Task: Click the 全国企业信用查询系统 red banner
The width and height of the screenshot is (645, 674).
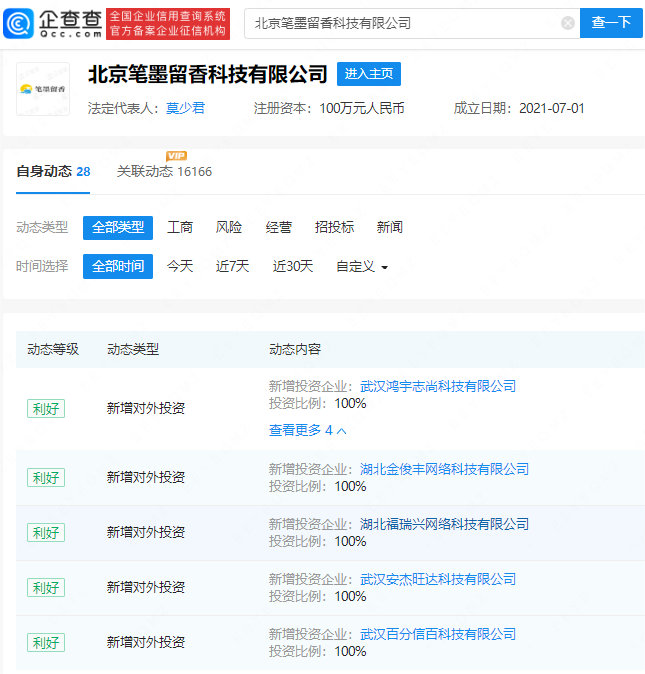Action: click(168, 24)
